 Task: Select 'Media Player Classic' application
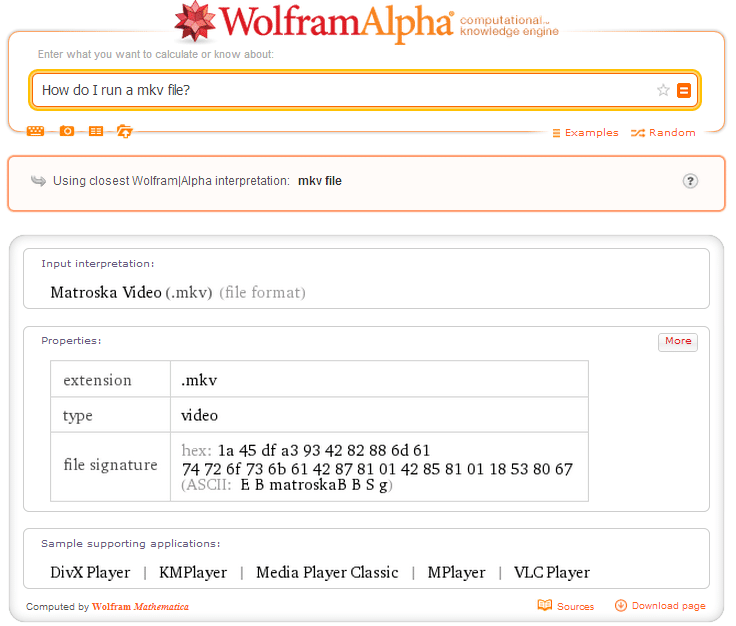pyautogui.click(x=327, y=572)
